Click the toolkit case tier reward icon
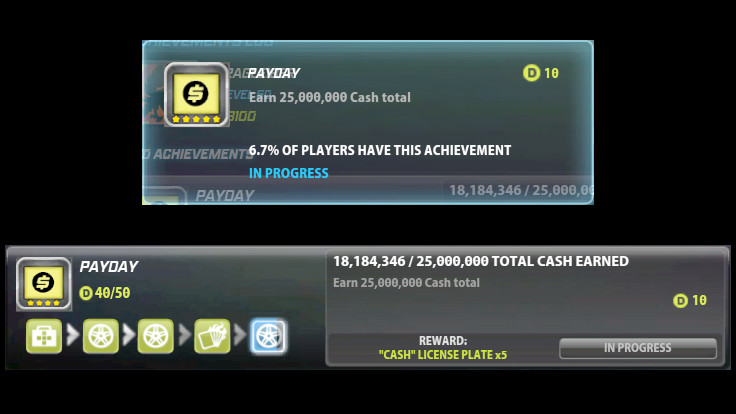This screenshot has width=736, height=414. (44, 336)
